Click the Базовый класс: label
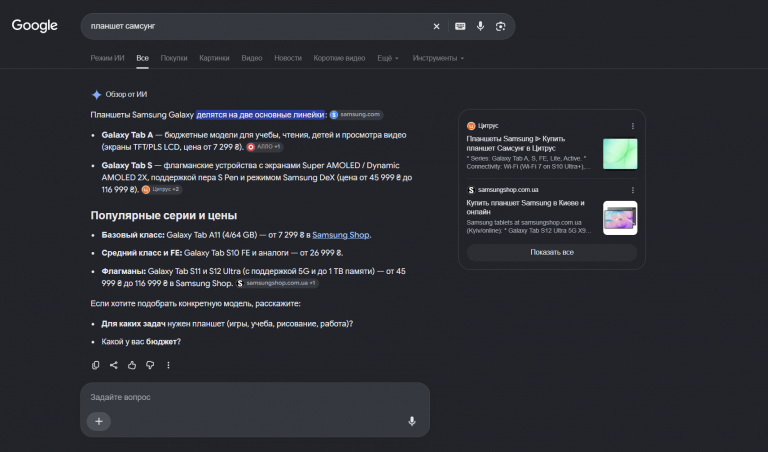This screenshot has width=768, height=452. pos(133,235)
